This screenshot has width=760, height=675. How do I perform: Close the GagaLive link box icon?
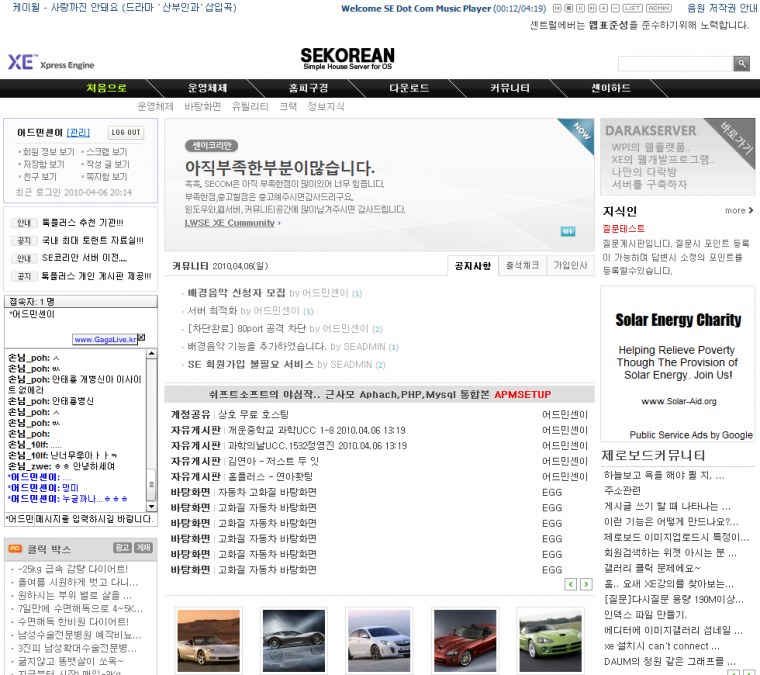141,337
